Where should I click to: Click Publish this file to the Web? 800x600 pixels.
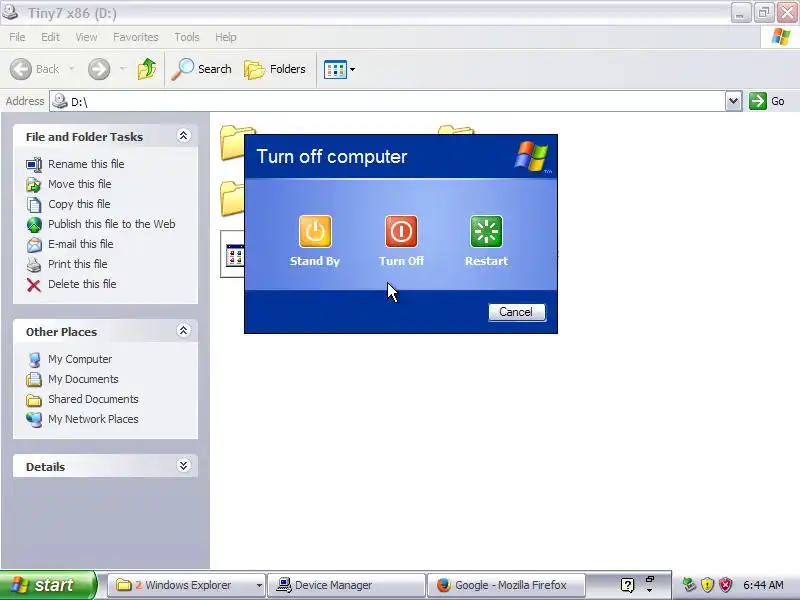112,224
